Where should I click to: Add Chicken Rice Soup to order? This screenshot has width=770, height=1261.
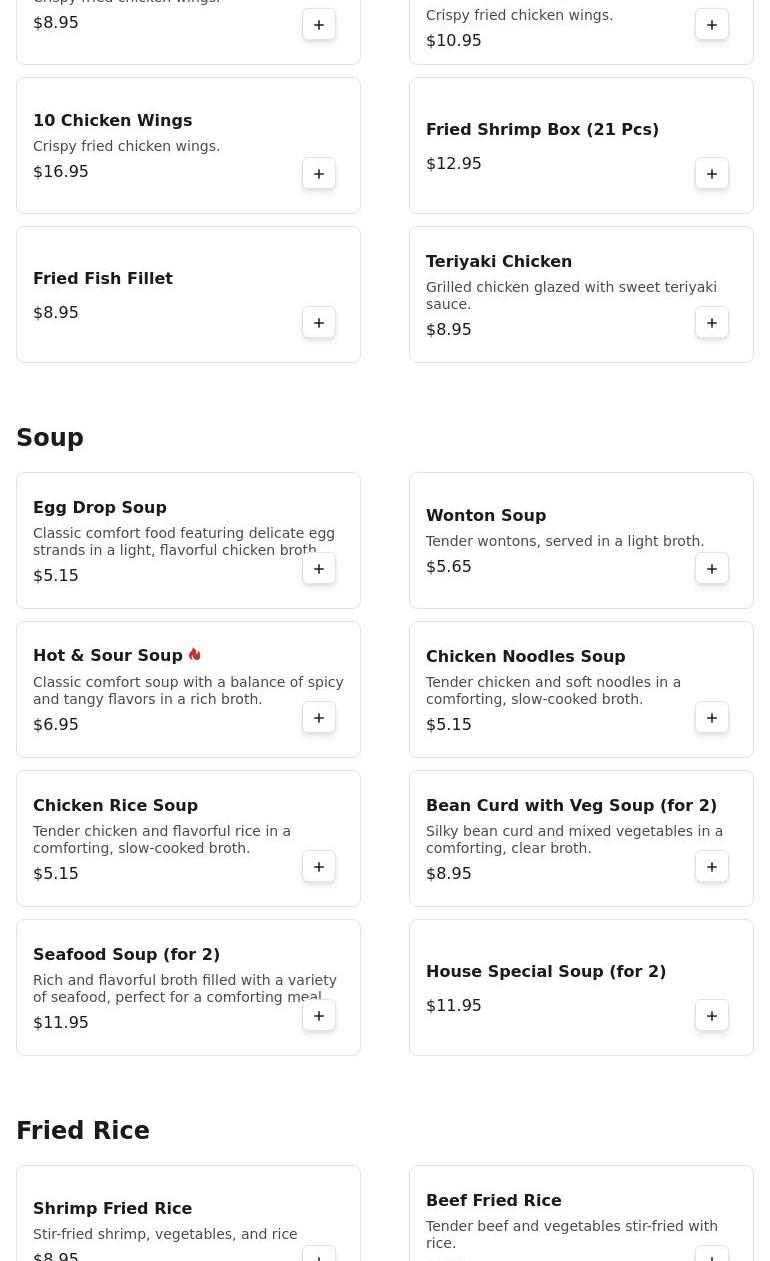coord(319,867)
